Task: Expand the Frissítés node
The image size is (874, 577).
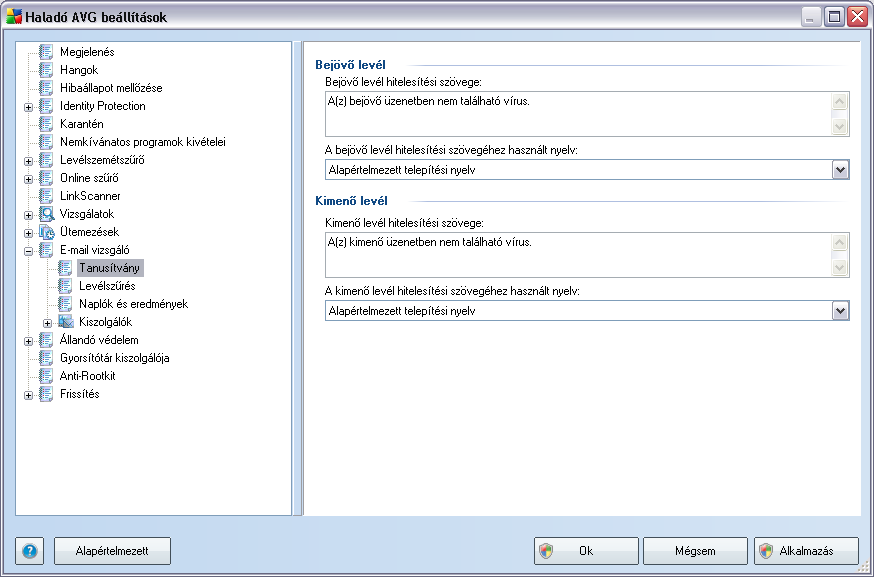Action: 28,395
